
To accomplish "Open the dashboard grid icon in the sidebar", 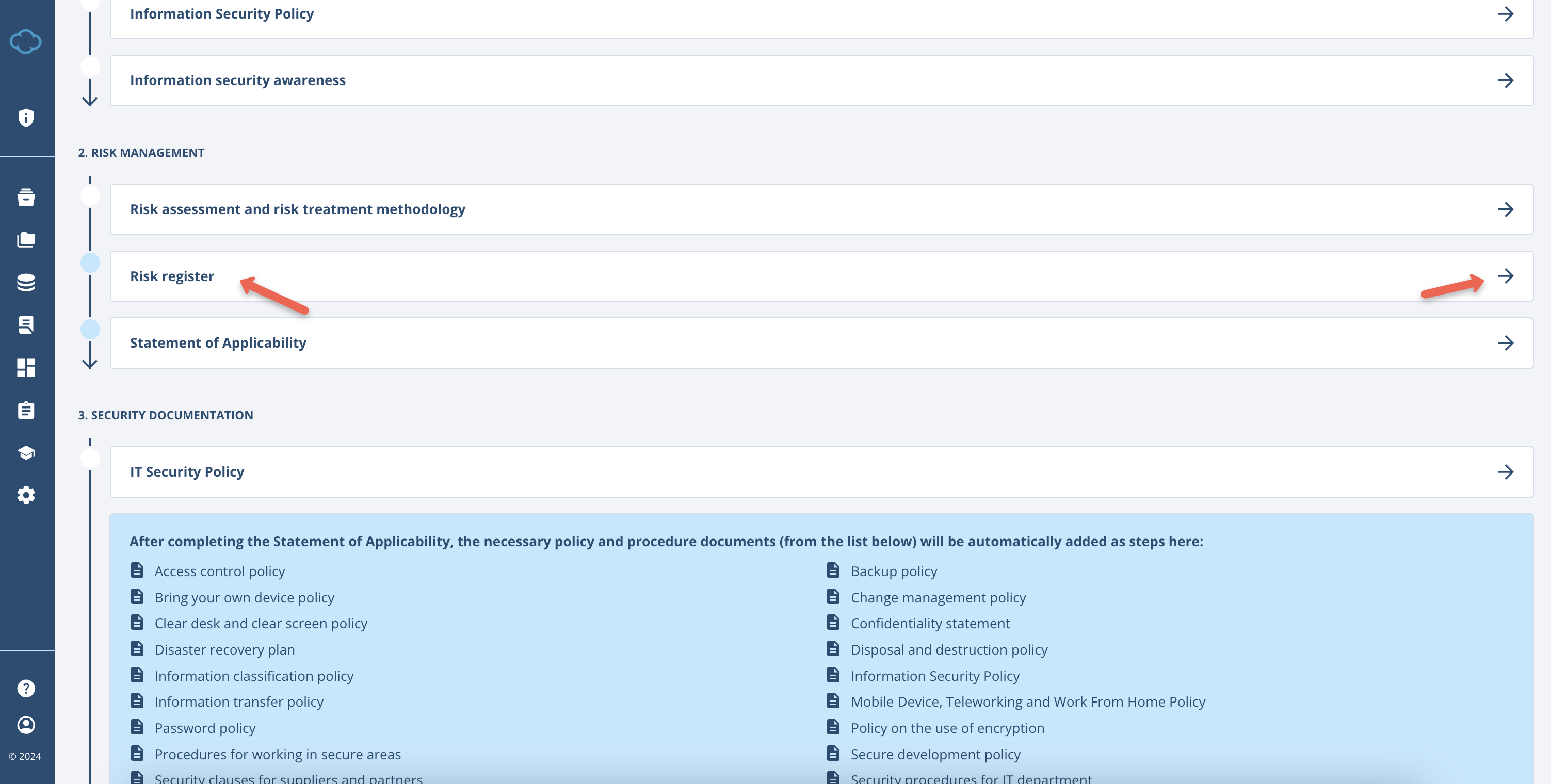I will pyautogui.click(x=26, y=367).
